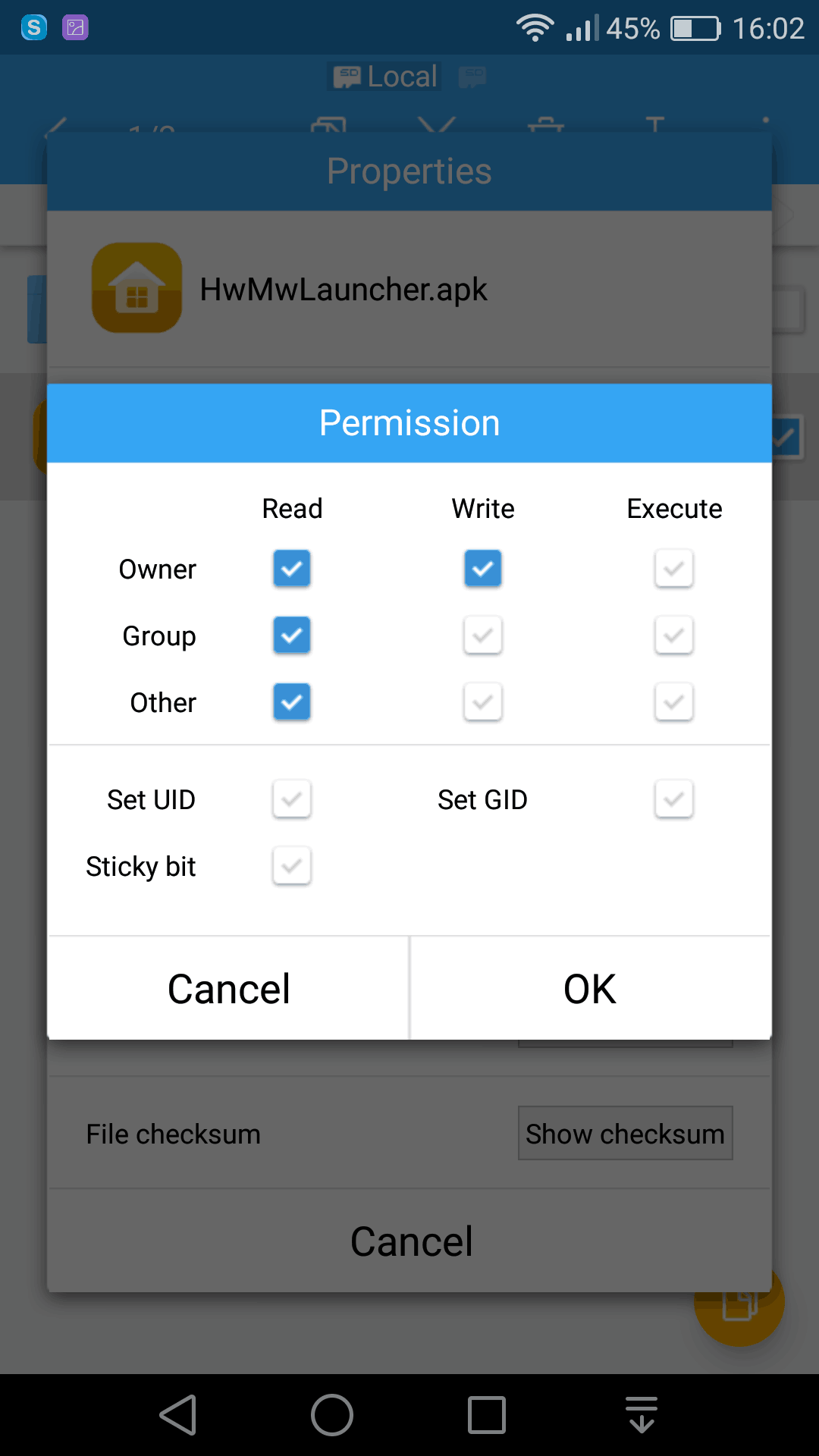Screen dimensions: 819x1456
Task: Open the Skype notification icon
Action: (34, 28)
